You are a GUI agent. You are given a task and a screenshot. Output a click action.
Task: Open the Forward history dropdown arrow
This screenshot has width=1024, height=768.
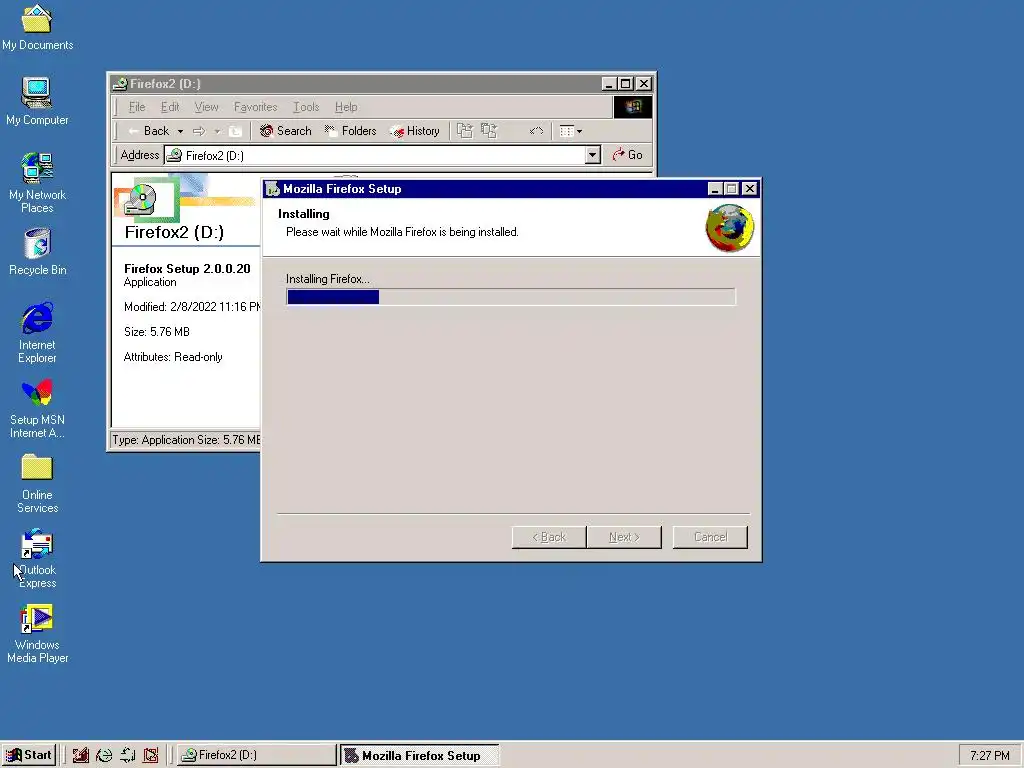(x=217, y=131)
